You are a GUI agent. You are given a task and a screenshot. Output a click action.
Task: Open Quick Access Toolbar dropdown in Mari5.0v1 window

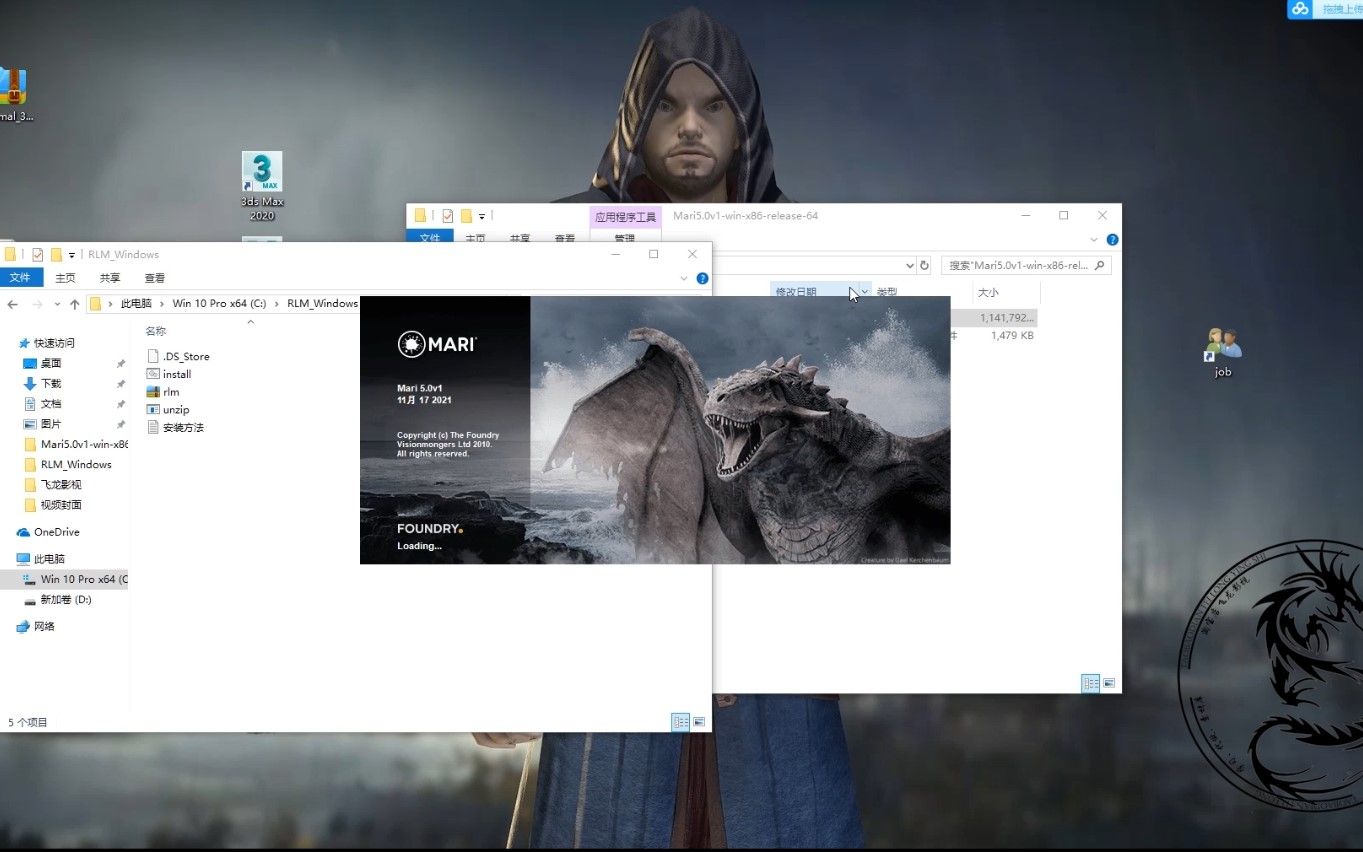tap(482, 216)
